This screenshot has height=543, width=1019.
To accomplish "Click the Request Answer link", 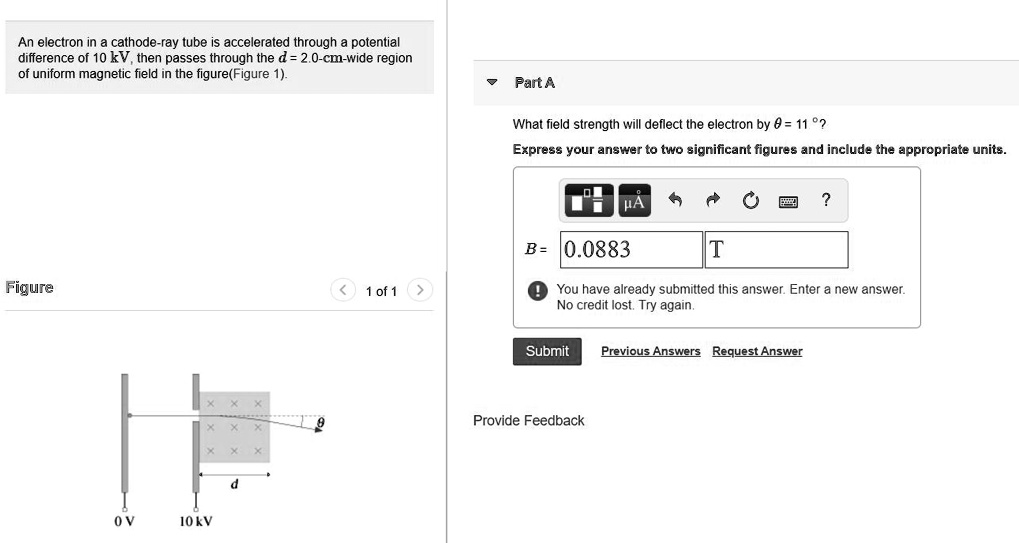I will pos(757,351).
